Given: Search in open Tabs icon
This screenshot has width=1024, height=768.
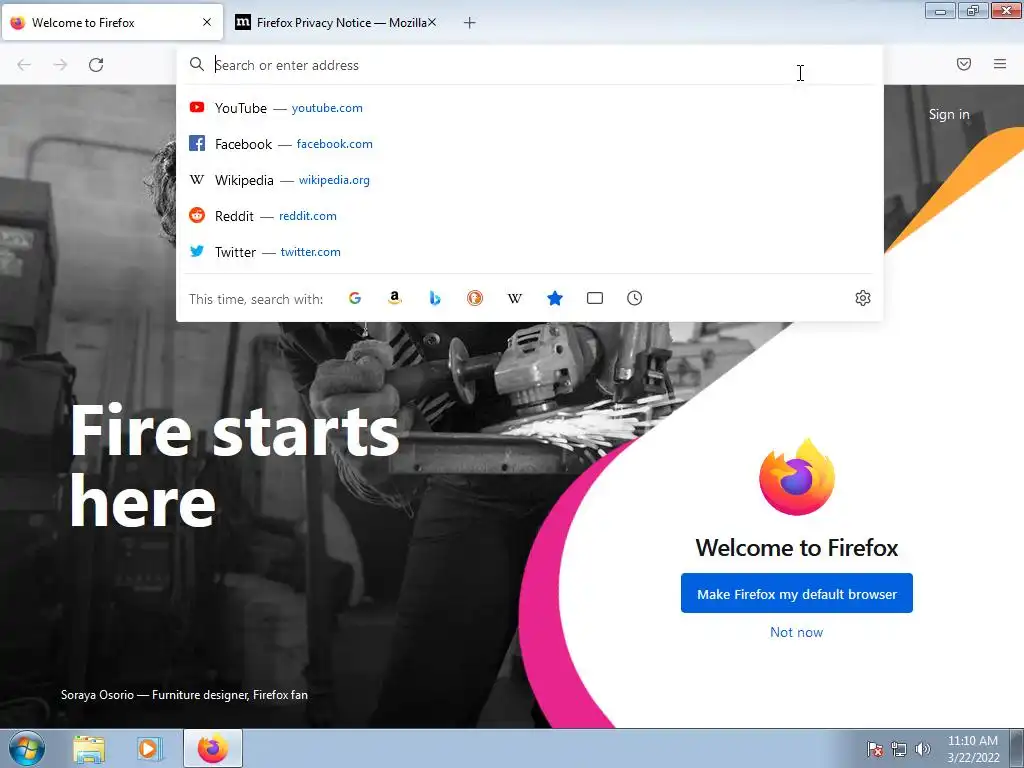Looking at the screenshot, I should pyautogui.click(x=595, y=298).
